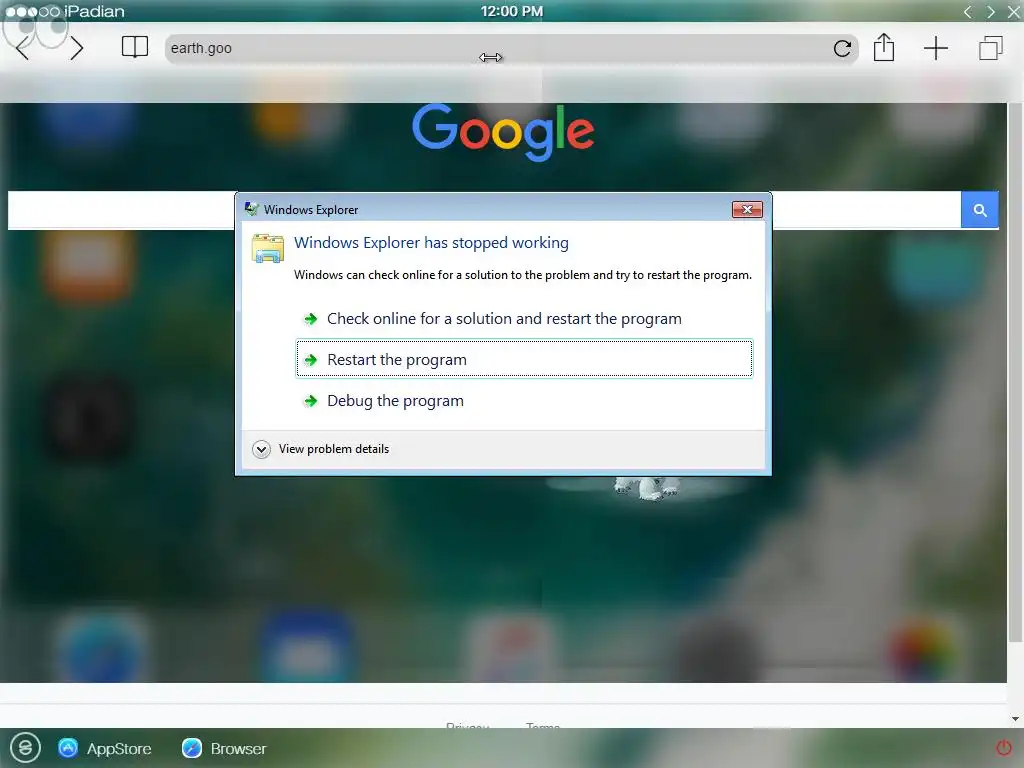
Task: Click the Windows Explorer title bar icon
Action: coord(251,209)
